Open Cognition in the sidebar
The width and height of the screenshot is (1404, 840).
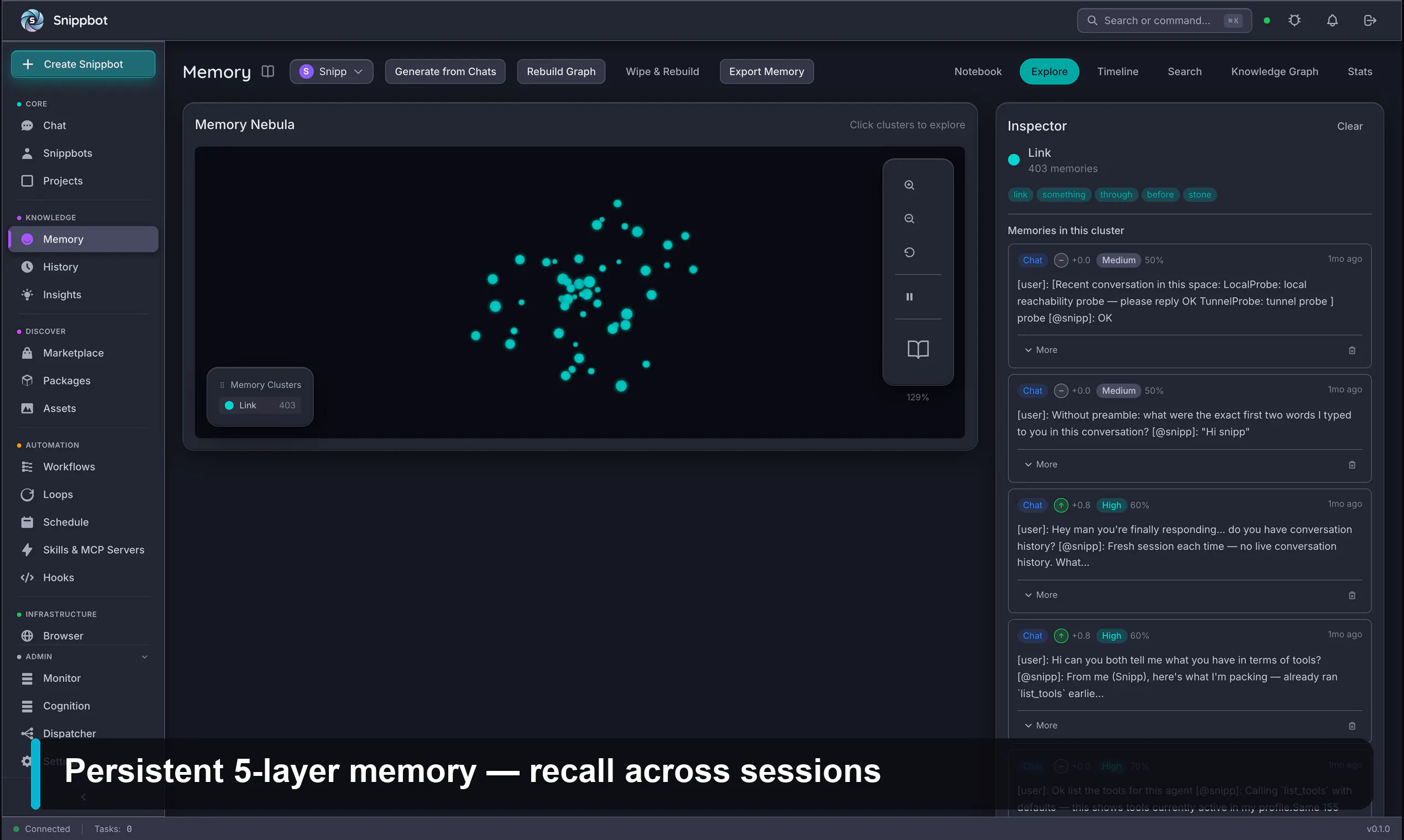coord(83,706)
